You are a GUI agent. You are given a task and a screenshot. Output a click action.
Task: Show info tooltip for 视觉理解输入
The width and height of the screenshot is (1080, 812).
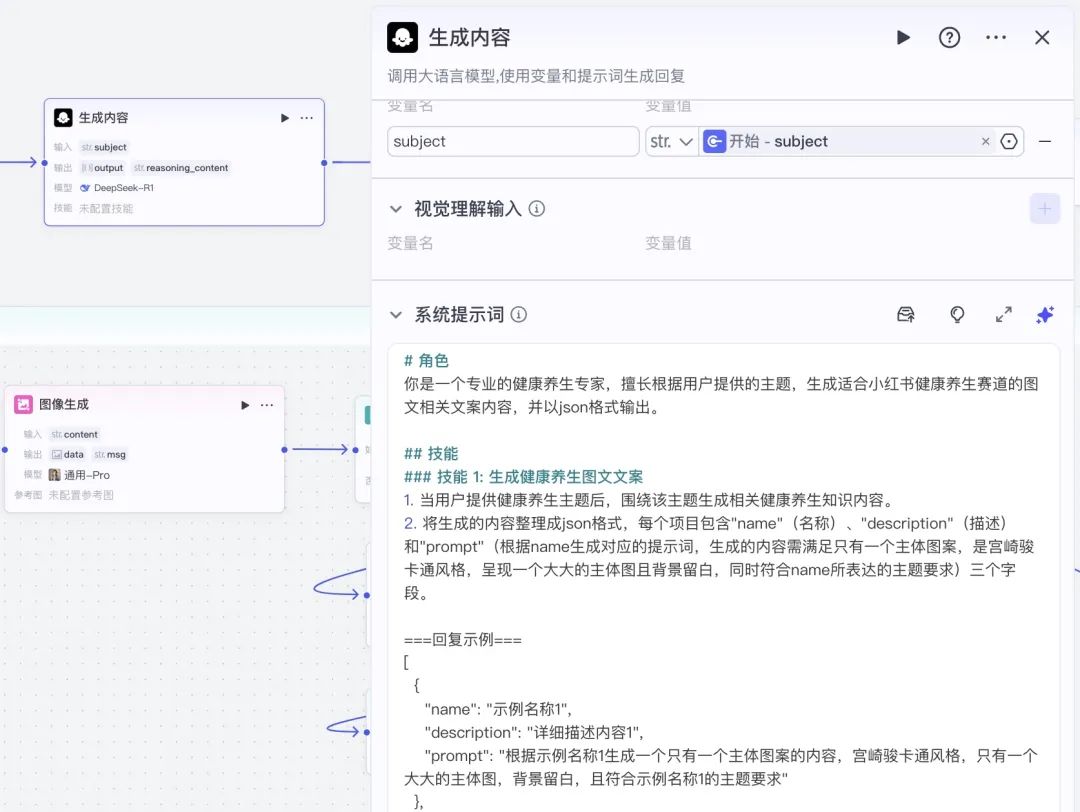click(x=537, y=209)
